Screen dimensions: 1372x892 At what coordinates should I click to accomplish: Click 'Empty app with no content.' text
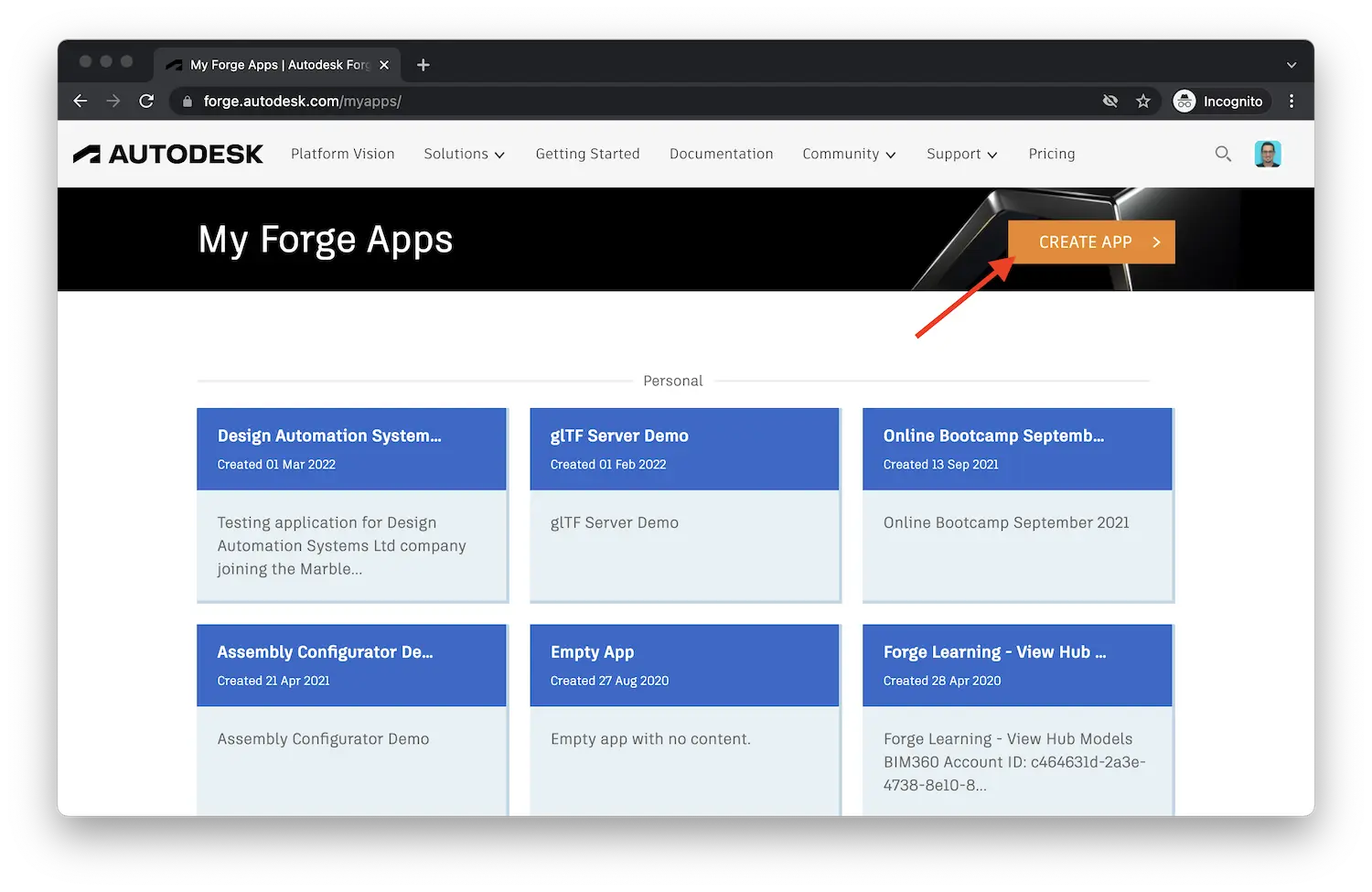pyautogui.click(x=650, y=739)
